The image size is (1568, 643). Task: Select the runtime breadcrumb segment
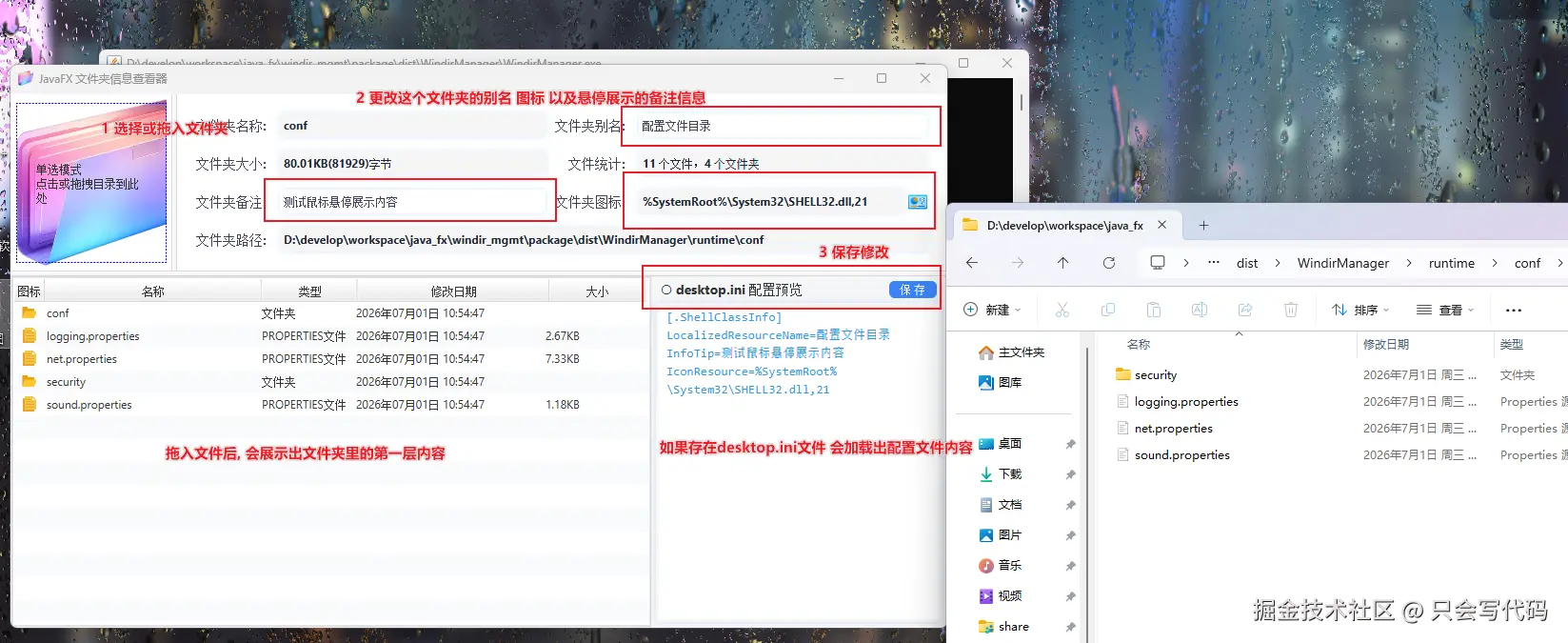point(1452,263)
